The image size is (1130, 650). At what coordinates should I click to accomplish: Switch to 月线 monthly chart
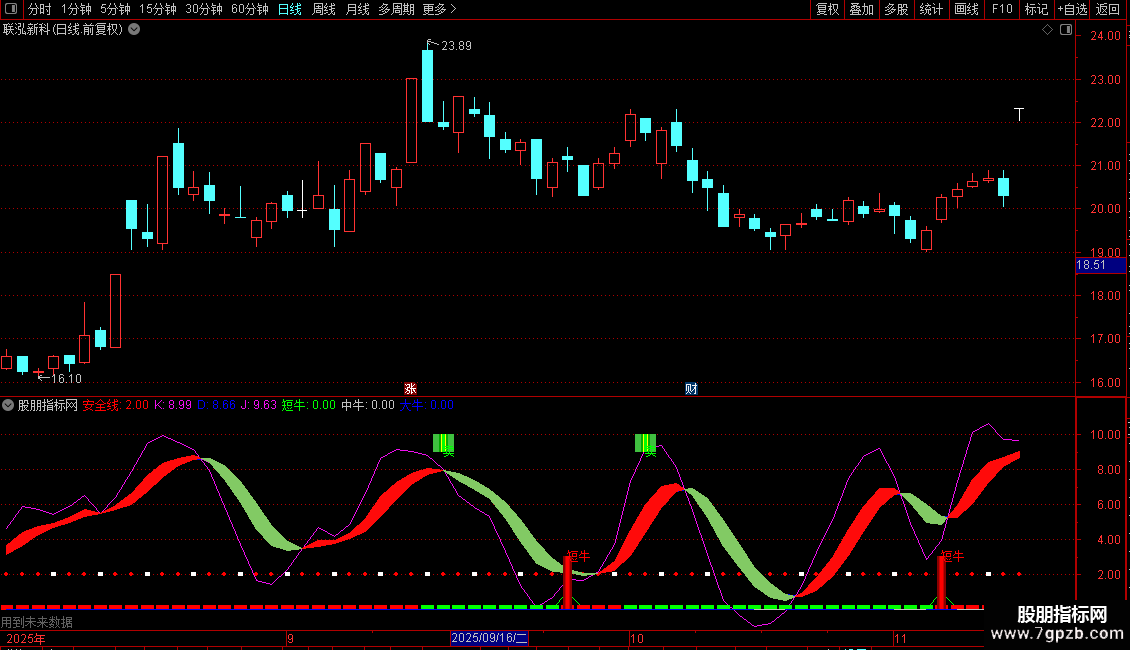(357, 9)
